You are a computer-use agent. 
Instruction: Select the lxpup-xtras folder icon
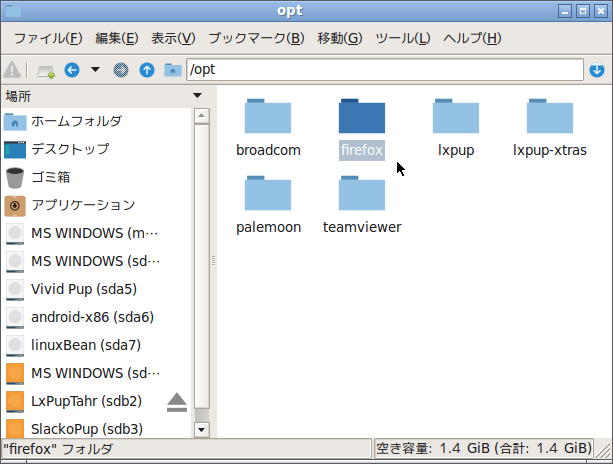tap(550, 116)
